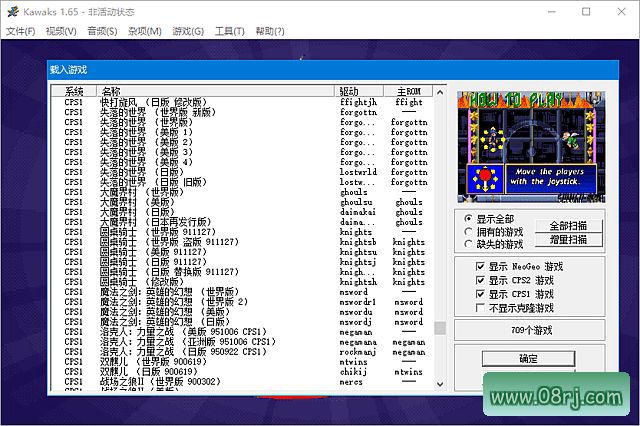Select game 圆桌骑士 (美版 911127)
Screen dimensions: 640x426
[x=242, y=252]
